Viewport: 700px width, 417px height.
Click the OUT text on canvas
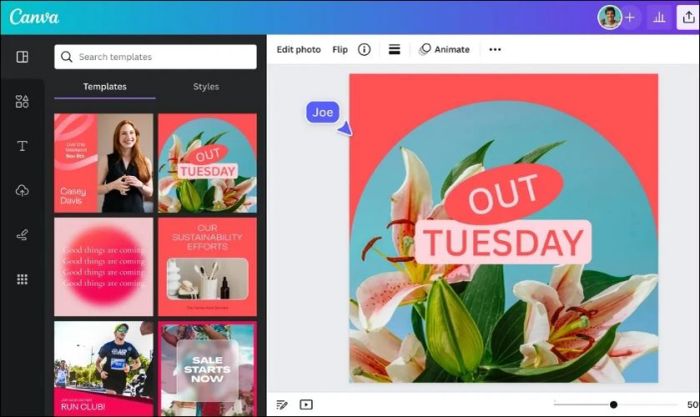503,194
